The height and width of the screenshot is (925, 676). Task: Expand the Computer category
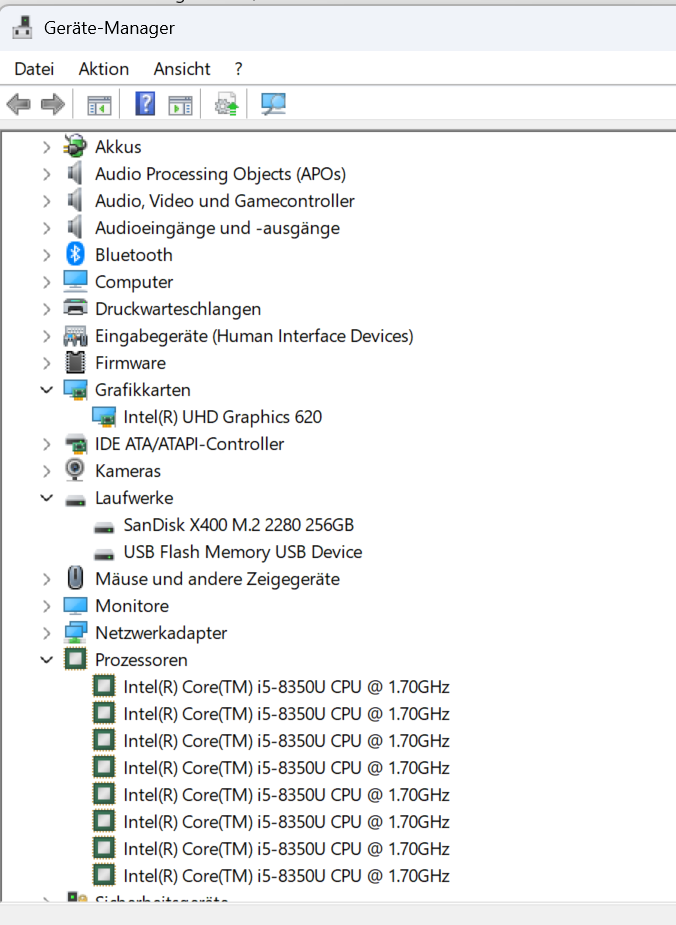(47, 282)
